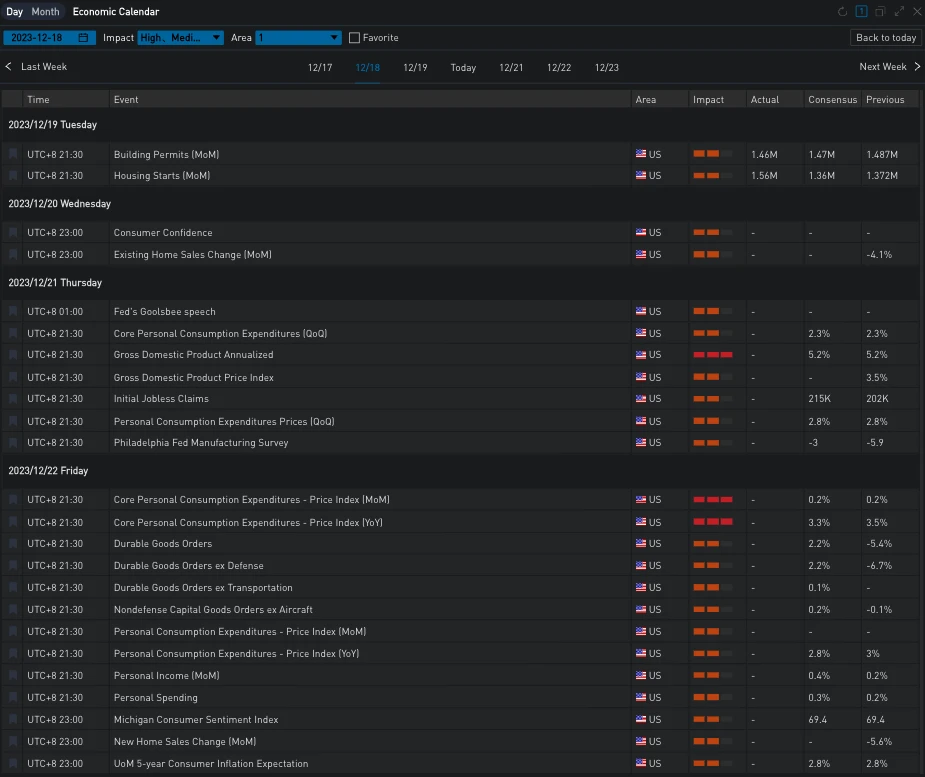
Task: Click the Back to today button
Action: [x=886, y=38]
